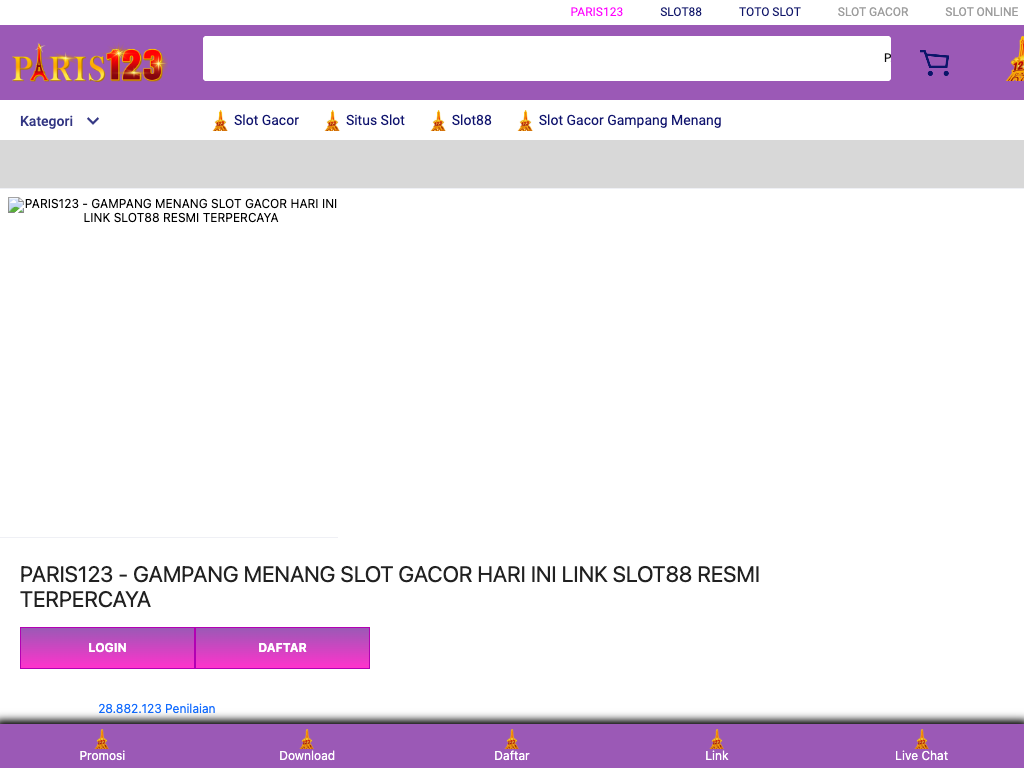The image size is (1024, 768).
Task: Open the Situs Slot menu item
Action: pyautogui.click(x=375, y=120)
